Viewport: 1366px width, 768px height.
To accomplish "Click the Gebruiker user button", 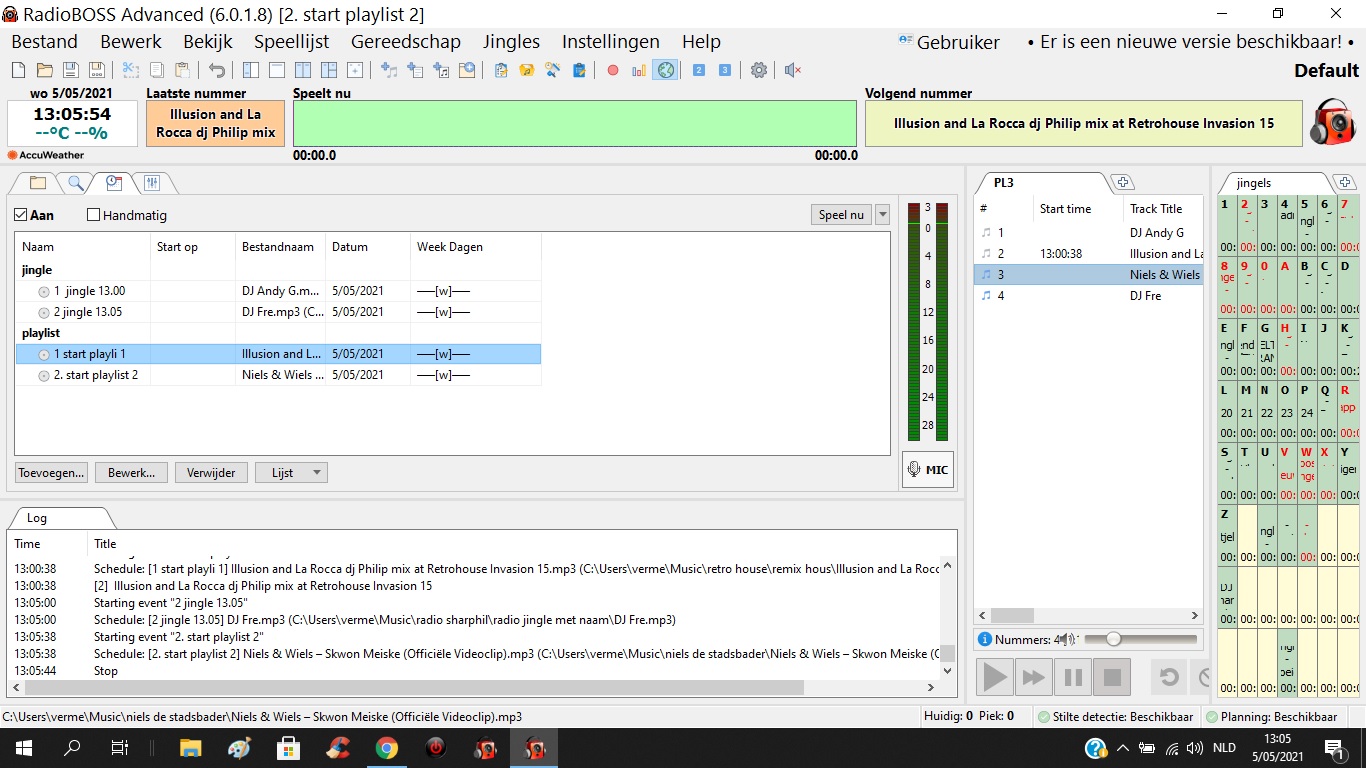I will tap(949, 42).
